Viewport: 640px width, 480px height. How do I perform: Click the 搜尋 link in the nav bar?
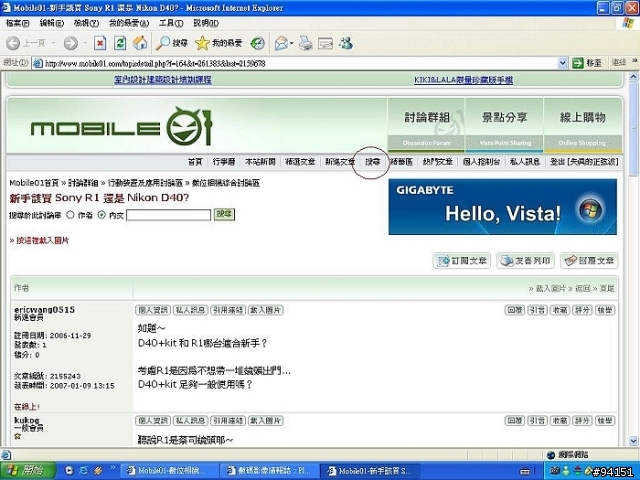coord(372,162)
